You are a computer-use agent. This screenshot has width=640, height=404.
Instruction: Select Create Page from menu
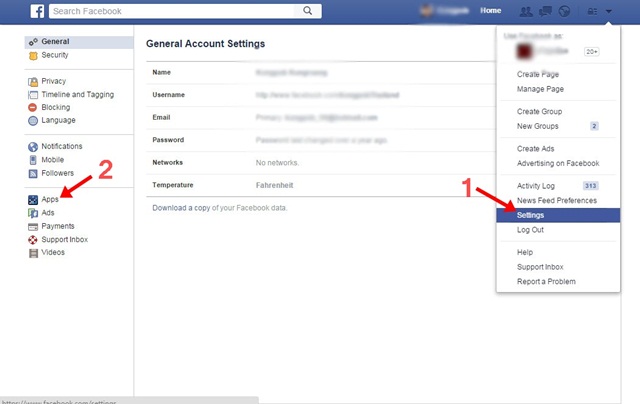(538, 74)
